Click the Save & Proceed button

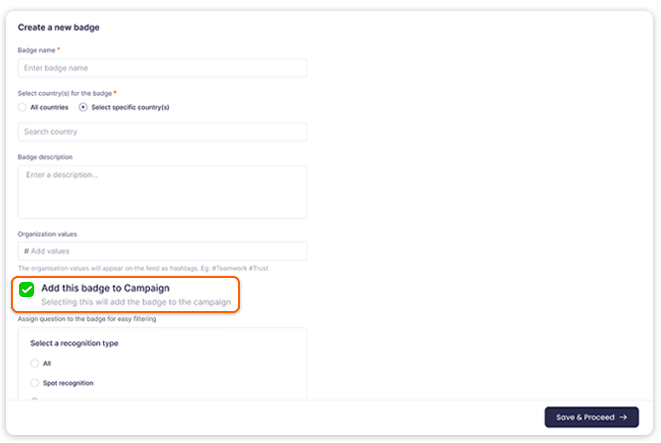pos(591,417)
